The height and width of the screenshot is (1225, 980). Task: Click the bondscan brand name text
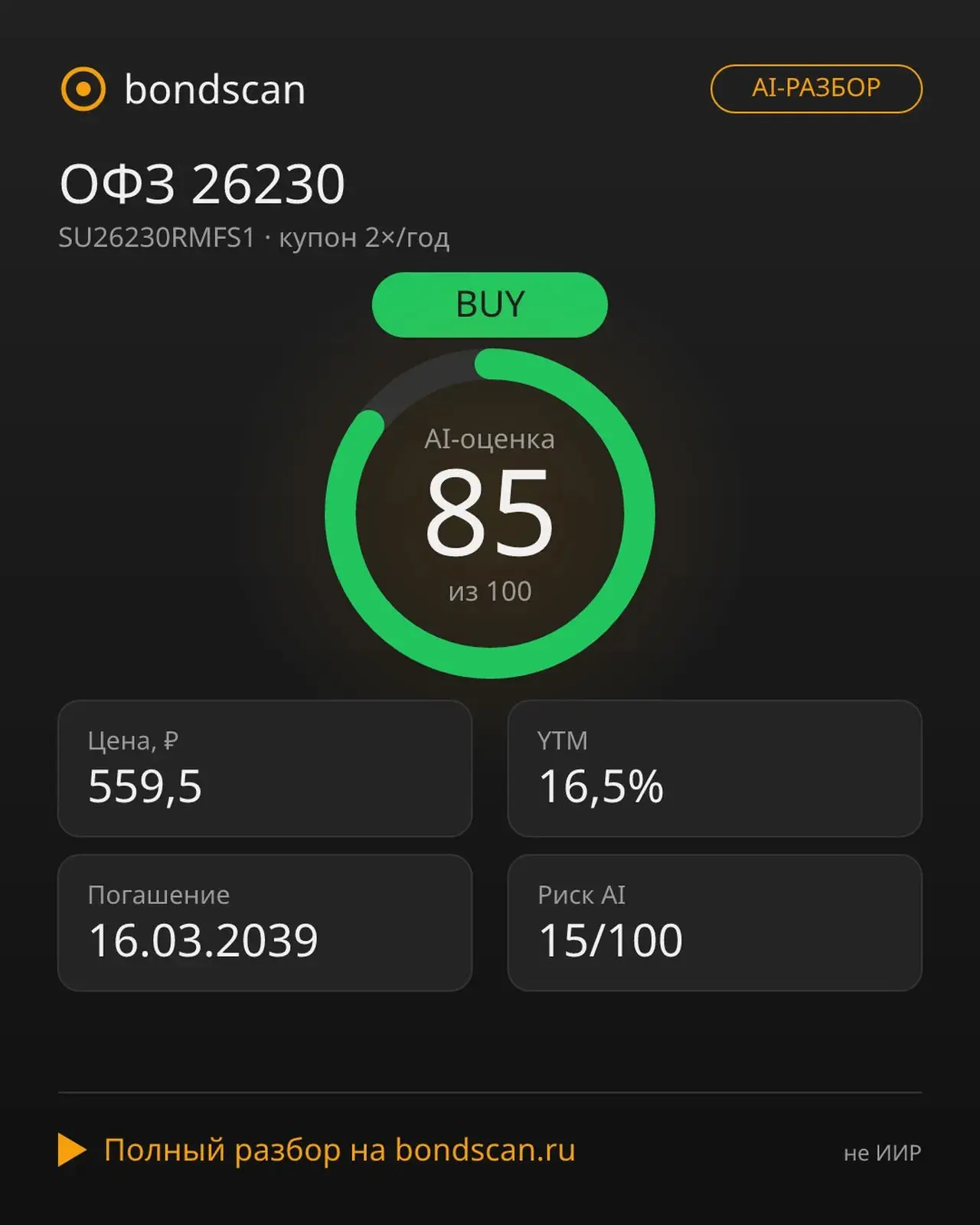coord(215,90)
